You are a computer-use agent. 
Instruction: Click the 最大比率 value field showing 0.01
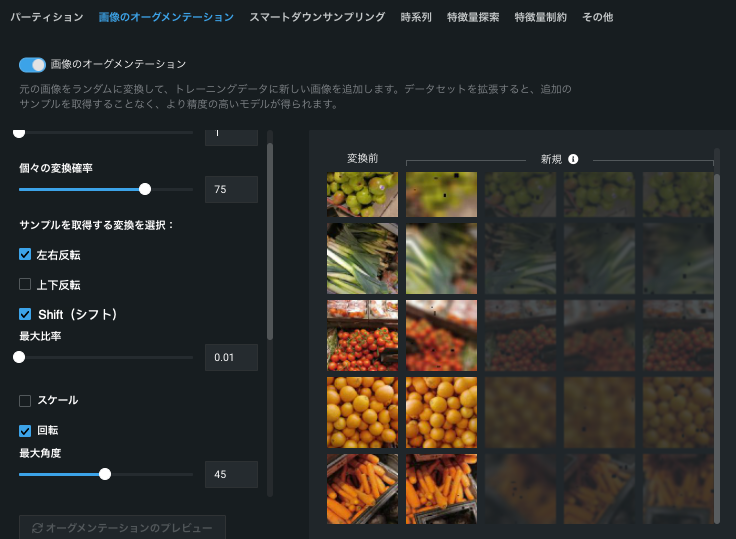[231, 357]
